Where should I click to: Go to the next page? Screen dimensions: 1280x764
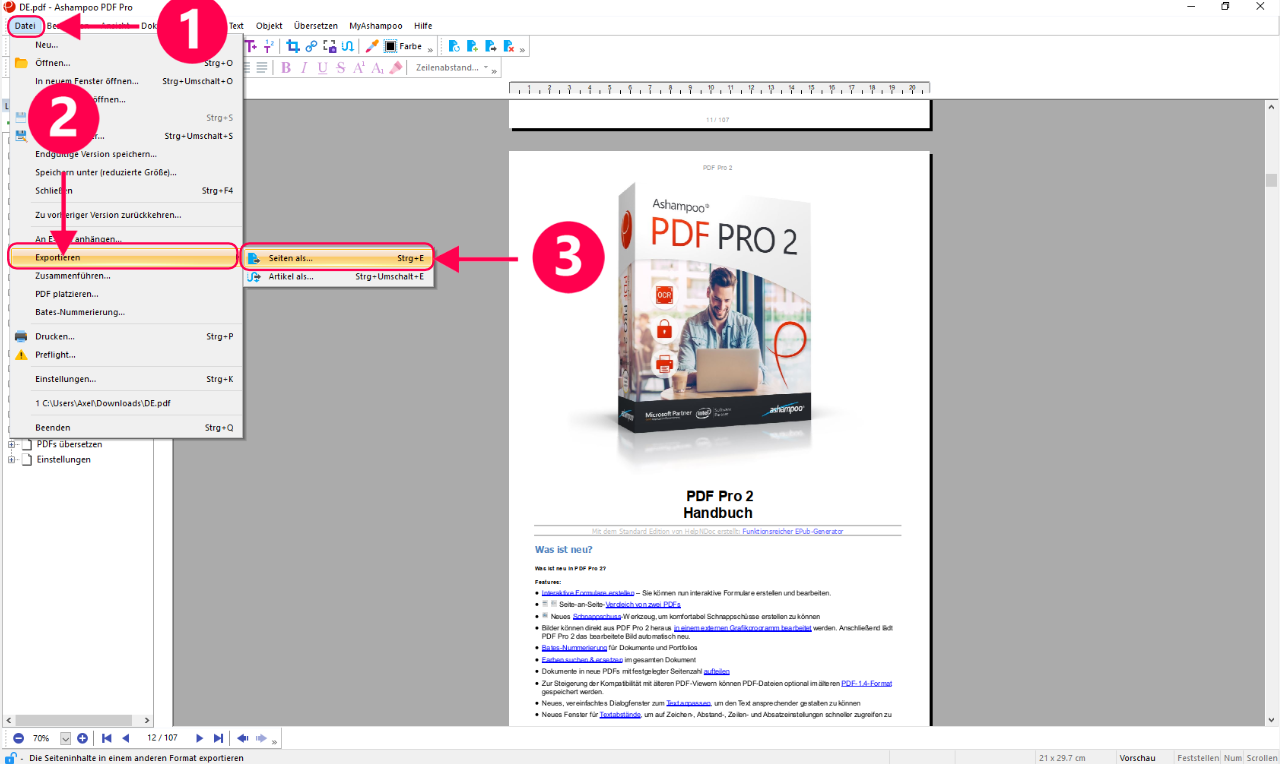[199, 738]
